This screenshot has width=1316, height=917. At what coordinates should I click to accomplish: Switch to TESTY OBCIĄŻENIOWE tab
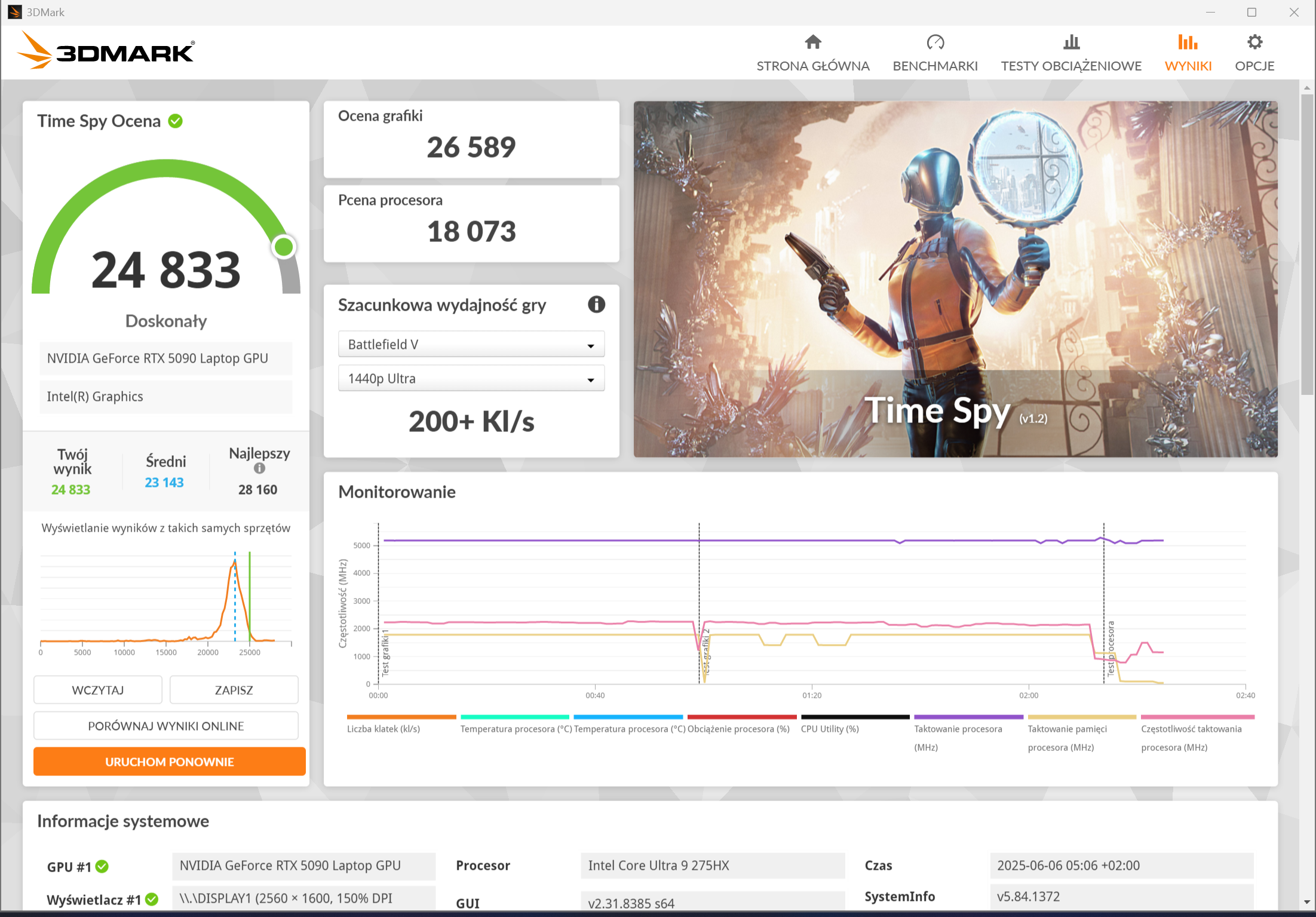coord(1071,66)
